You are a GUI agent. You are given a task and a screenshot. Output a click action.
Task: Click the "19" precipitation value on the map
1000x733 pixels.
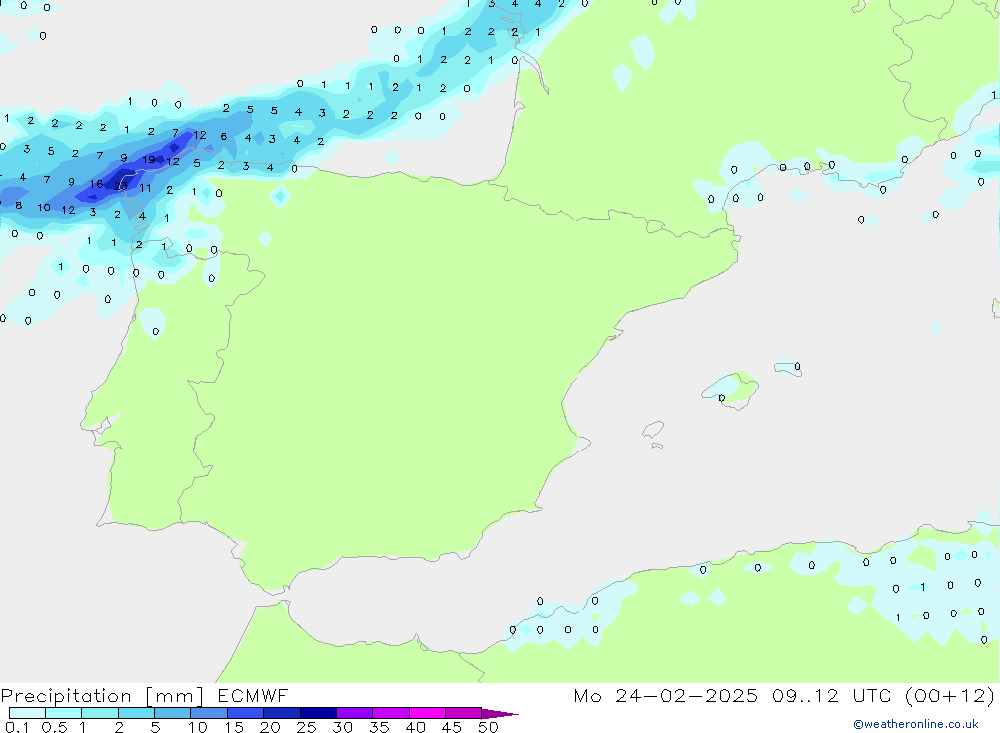pyautogui.click(x=148, y=159)
